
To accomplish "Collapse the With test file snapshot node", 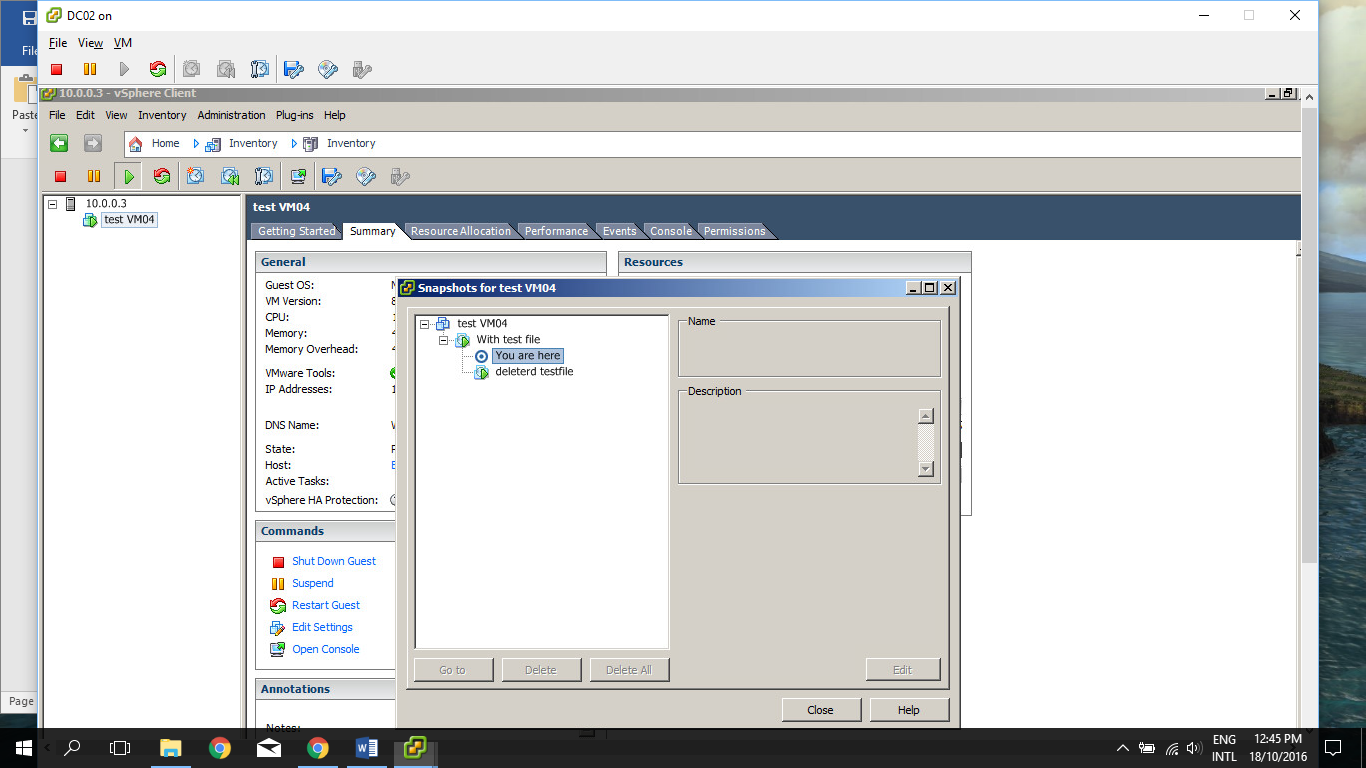I will (x=444, y=341).
